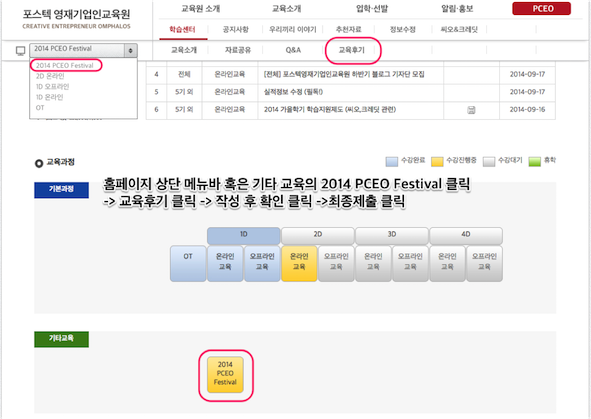
Task: Select 2D 온라인 in the dropdown list
Action: tap(50, 76)
